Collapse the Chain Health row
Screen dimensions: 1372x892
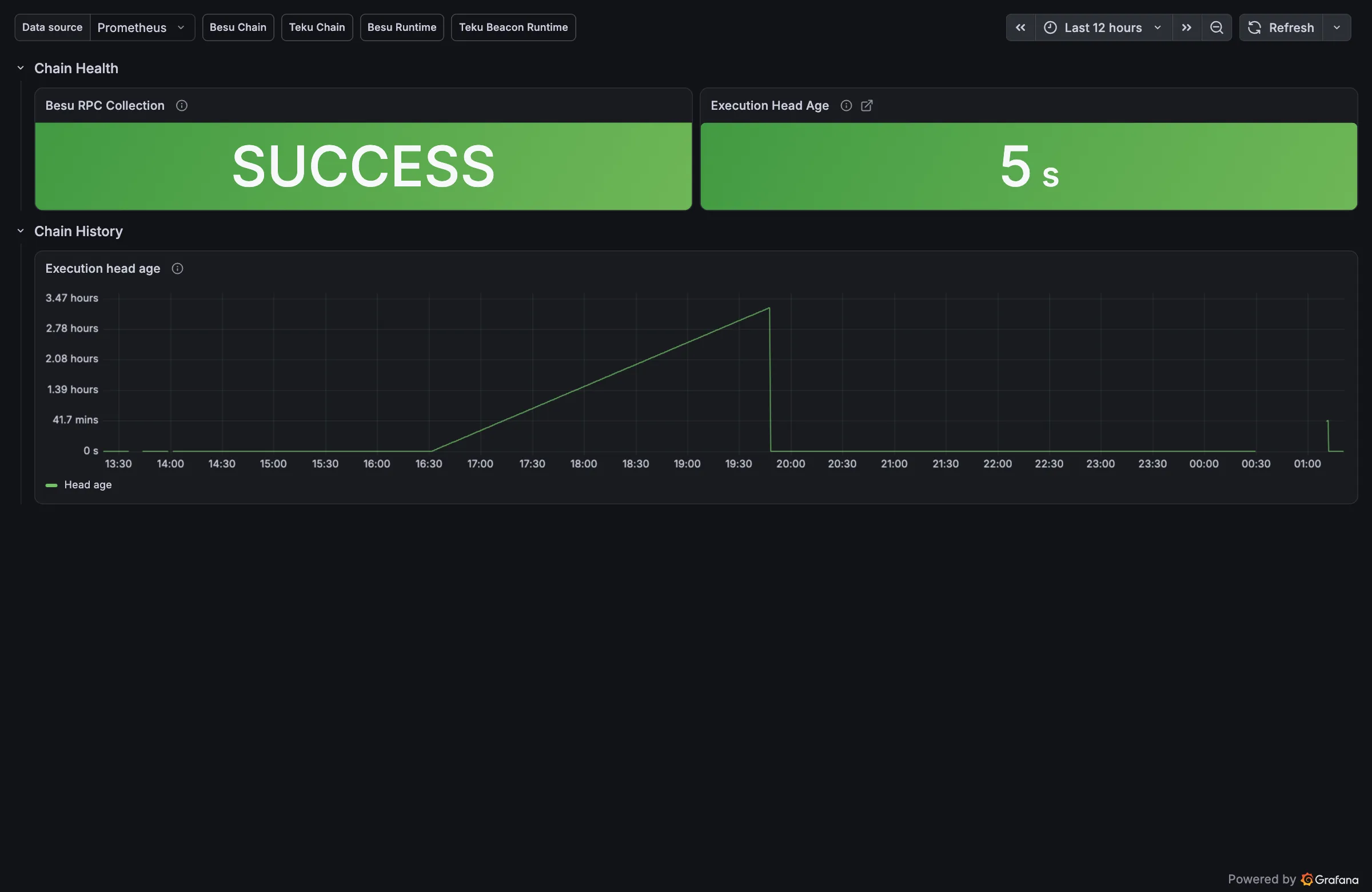pyautogui.click(x=21, y=68)
